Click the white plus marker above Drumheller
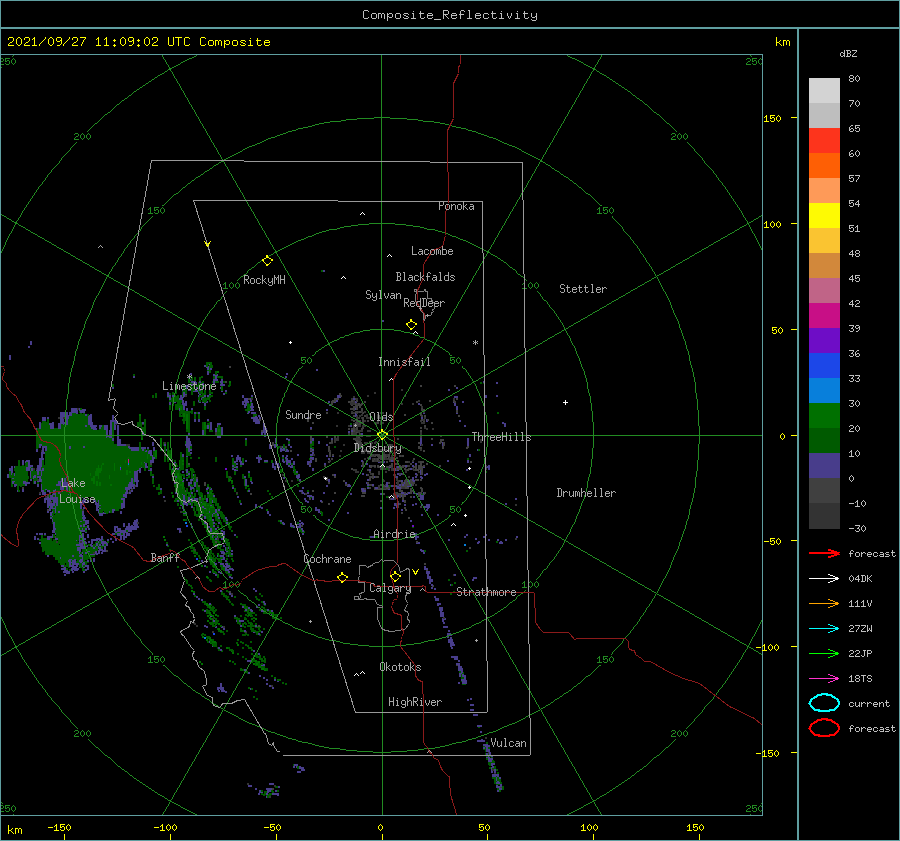This screenshot has width=900, height=841. 565,402
